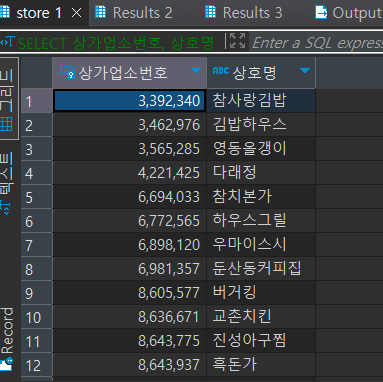Select the 우마이스시 cell
Screen dimensions: 383x382
click(x=261, y=245)
